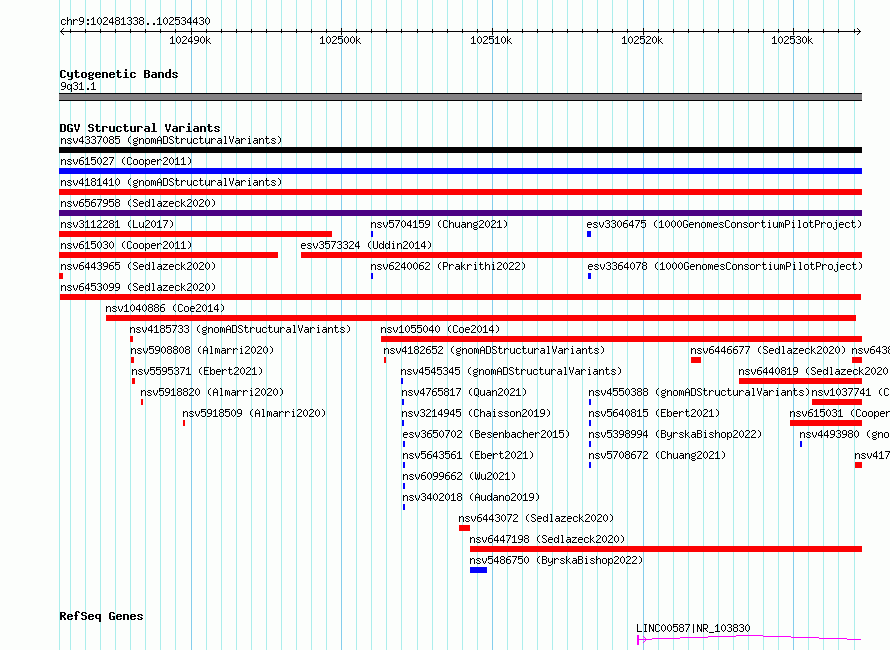Click nsv5704159 (Chuang2021) label

coord(439,224)
